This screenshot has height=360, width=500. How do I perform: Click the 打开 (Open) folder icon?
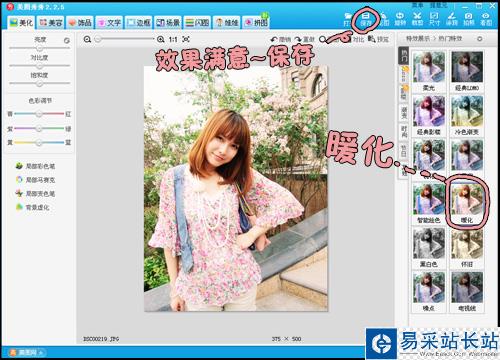348,19
